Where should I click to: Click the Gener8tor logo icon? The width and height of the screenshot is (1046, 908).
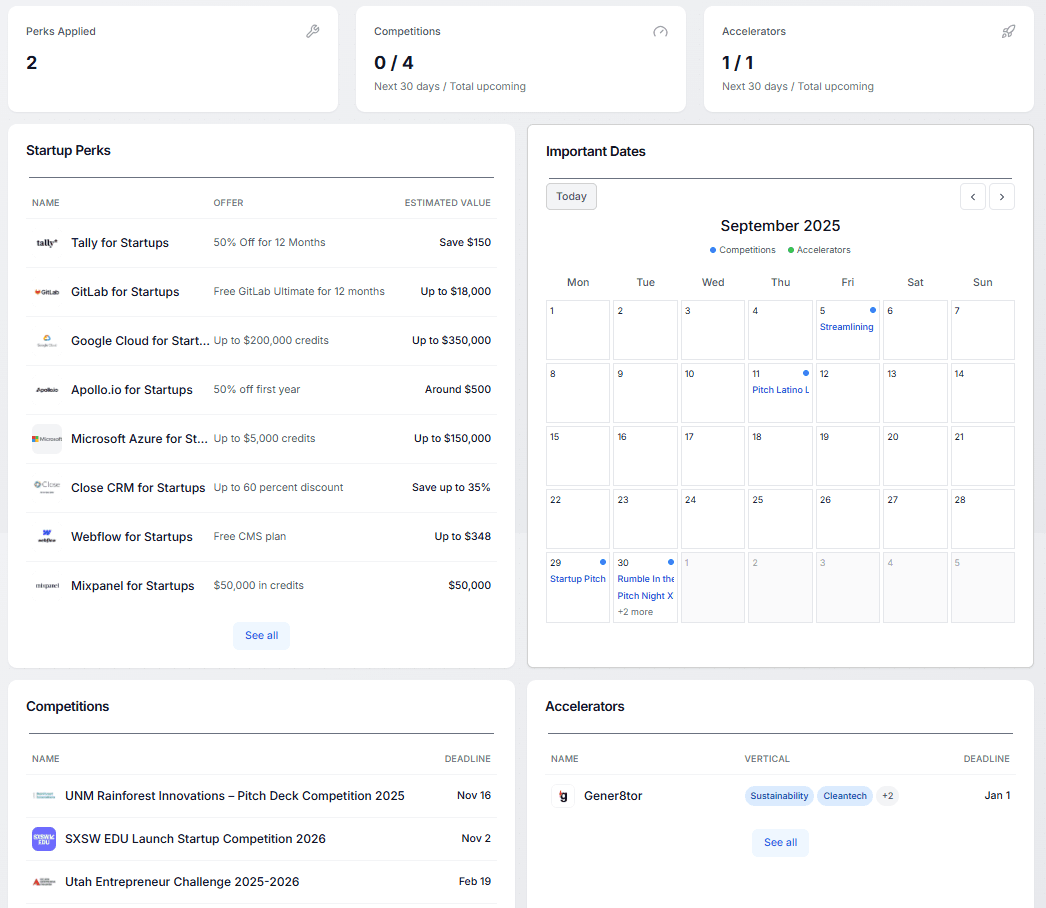(x=563, y=796)
